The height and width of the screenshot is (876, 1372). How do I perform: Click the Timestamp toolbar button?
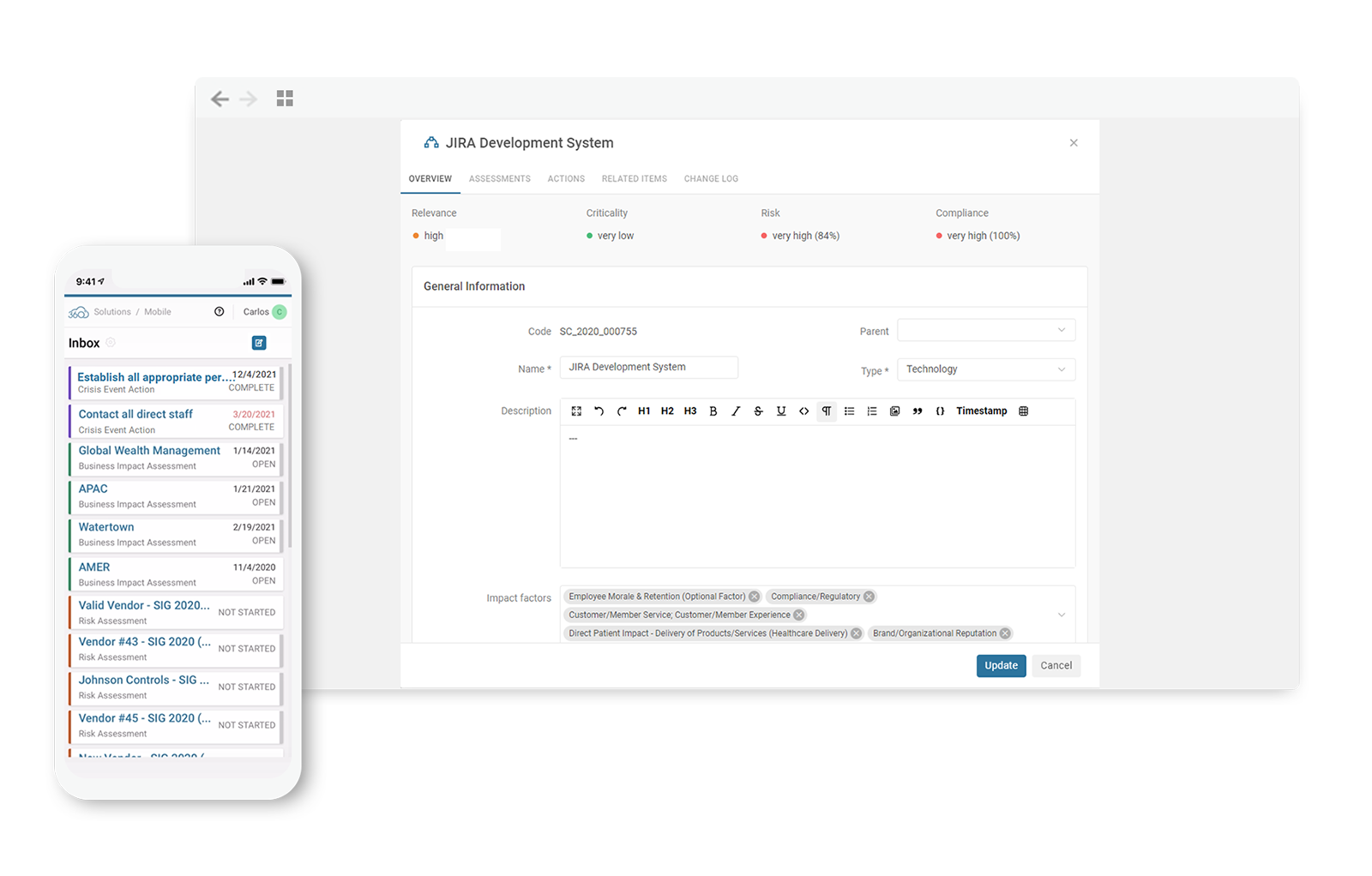coord(982,411)
